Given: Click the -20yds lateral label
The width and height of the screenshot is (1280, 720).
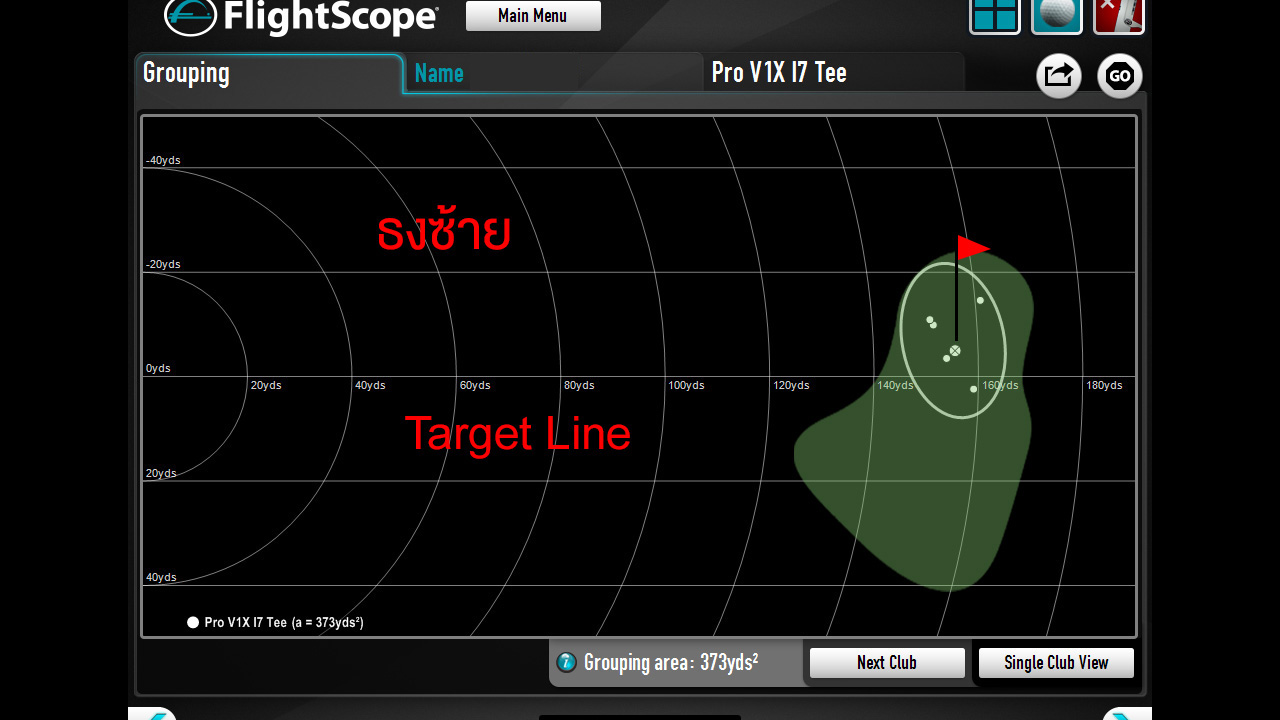Looking at the screenshot, I should point(163,264).
